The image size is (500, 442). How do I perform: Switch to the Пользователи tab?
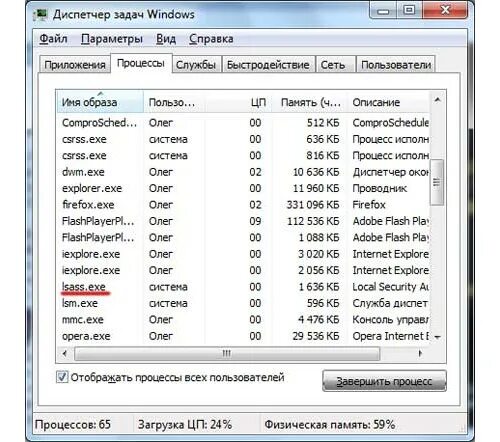pos(396,64)
